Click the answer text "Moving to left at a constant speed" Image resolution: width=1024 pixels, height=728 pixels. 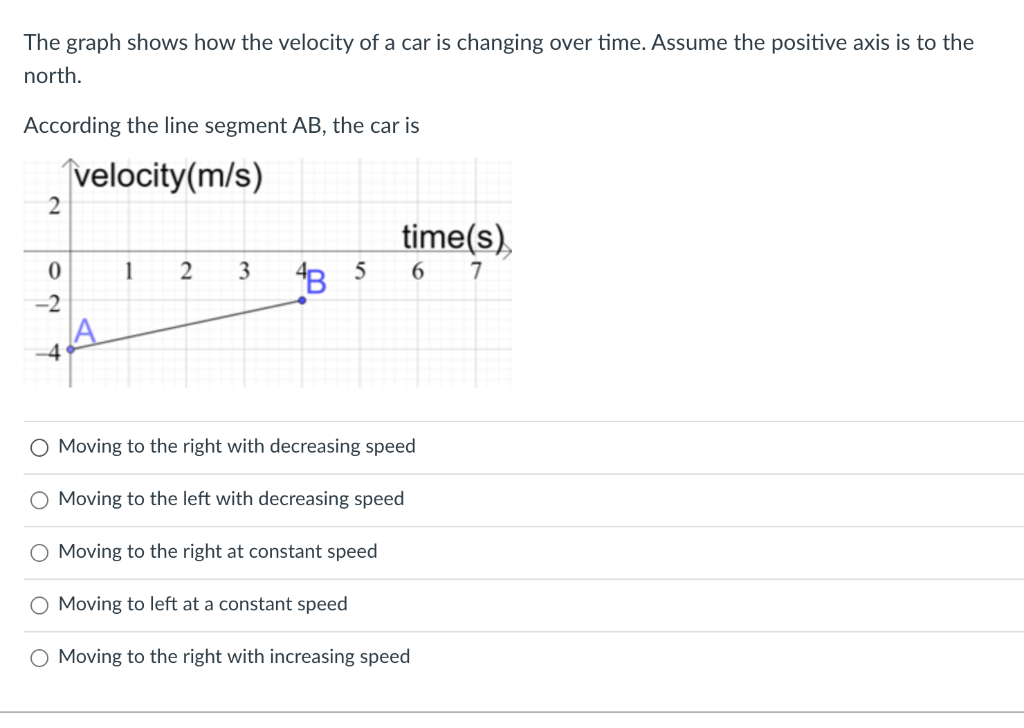tap(204, 603)
